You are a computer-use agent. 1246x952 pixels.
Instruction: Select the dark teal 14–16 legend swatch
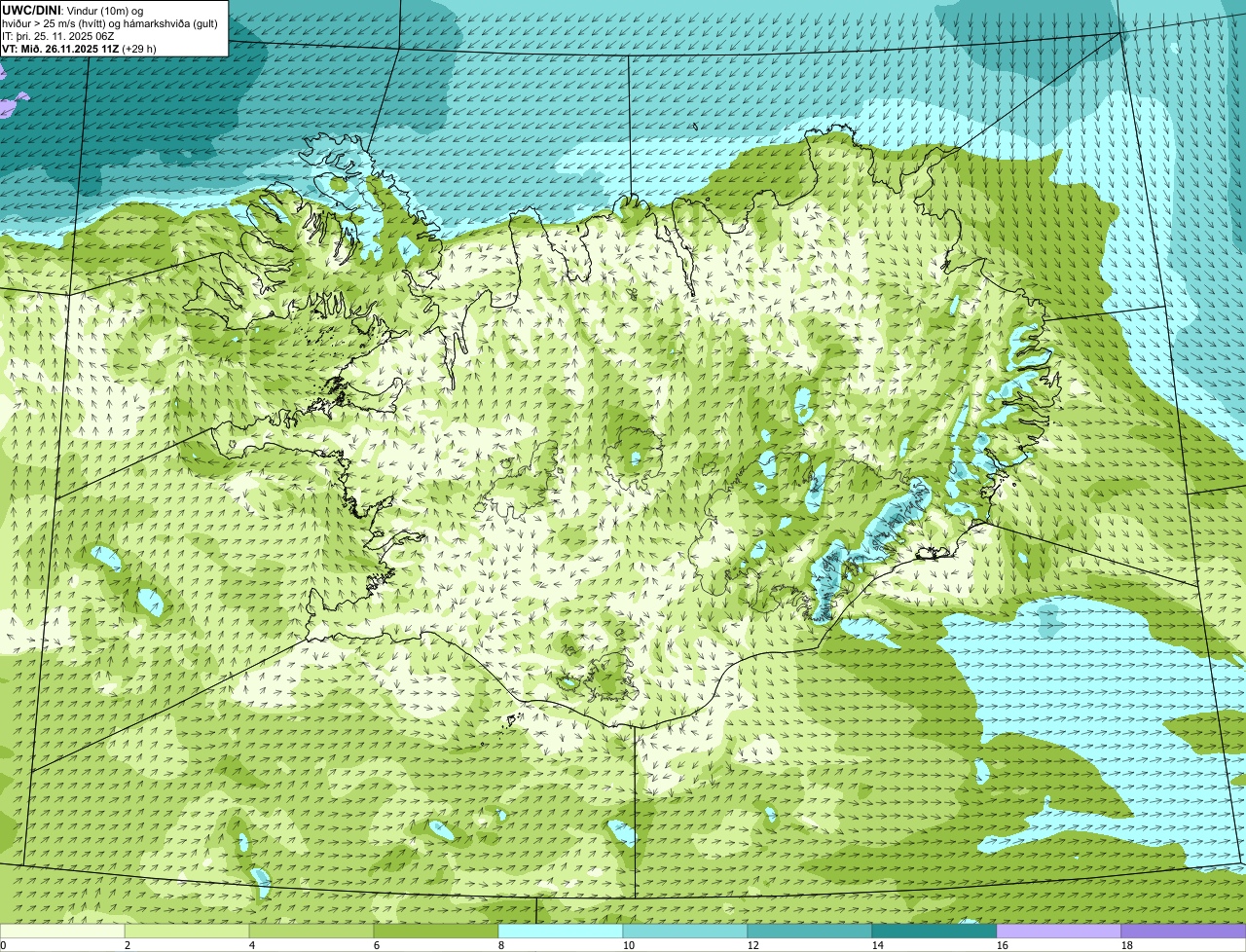(934, 931)
